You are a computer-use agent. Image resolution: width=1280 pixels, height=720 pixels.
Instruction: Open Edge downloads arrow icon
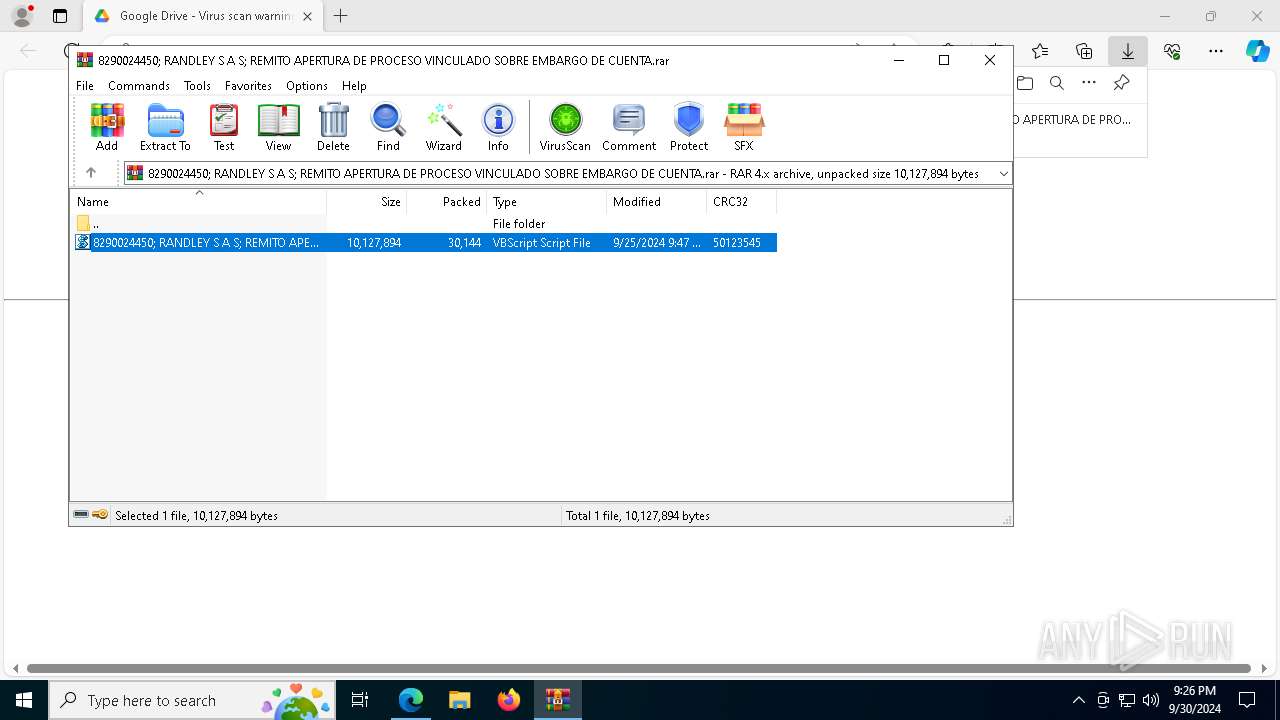tap(1128, 51)
